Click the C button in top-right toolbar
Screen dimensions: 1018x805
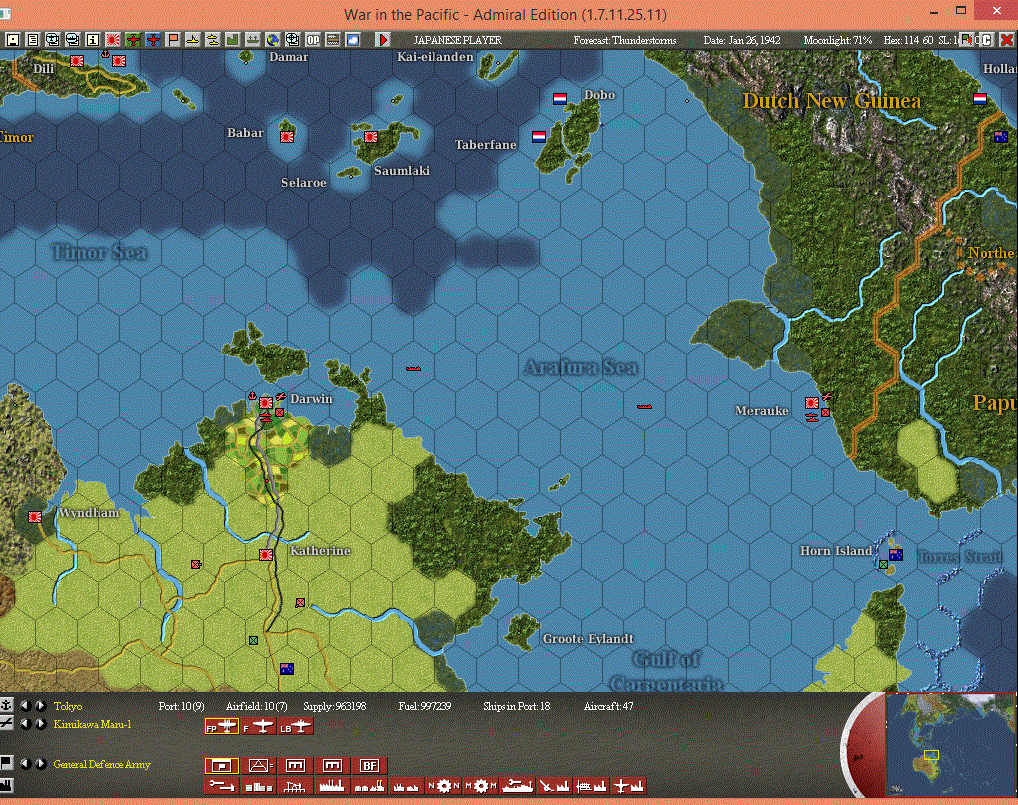[986, 40]
